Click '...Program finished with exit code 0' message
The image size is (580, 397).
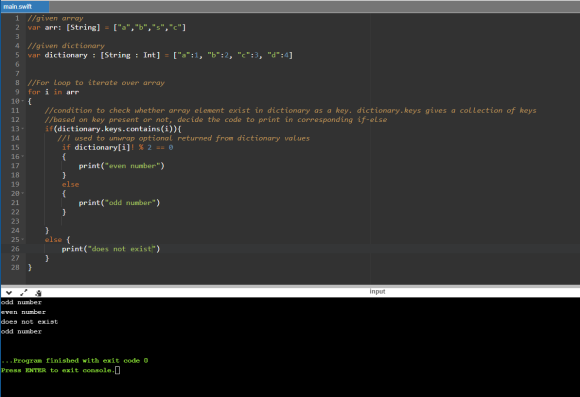coord(75,360)
